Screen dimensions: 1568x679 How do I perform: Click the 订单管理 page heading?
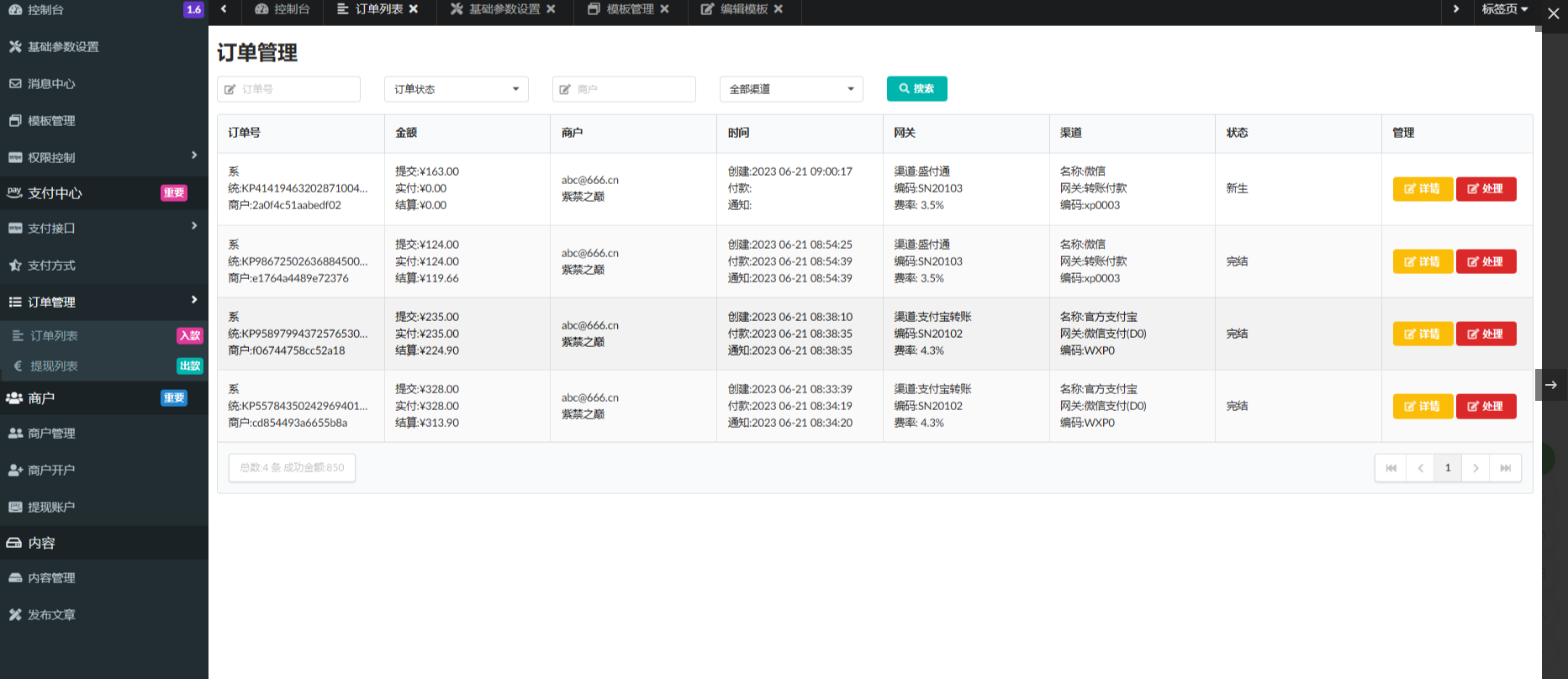pyautogui.click(x=257, y=53)
